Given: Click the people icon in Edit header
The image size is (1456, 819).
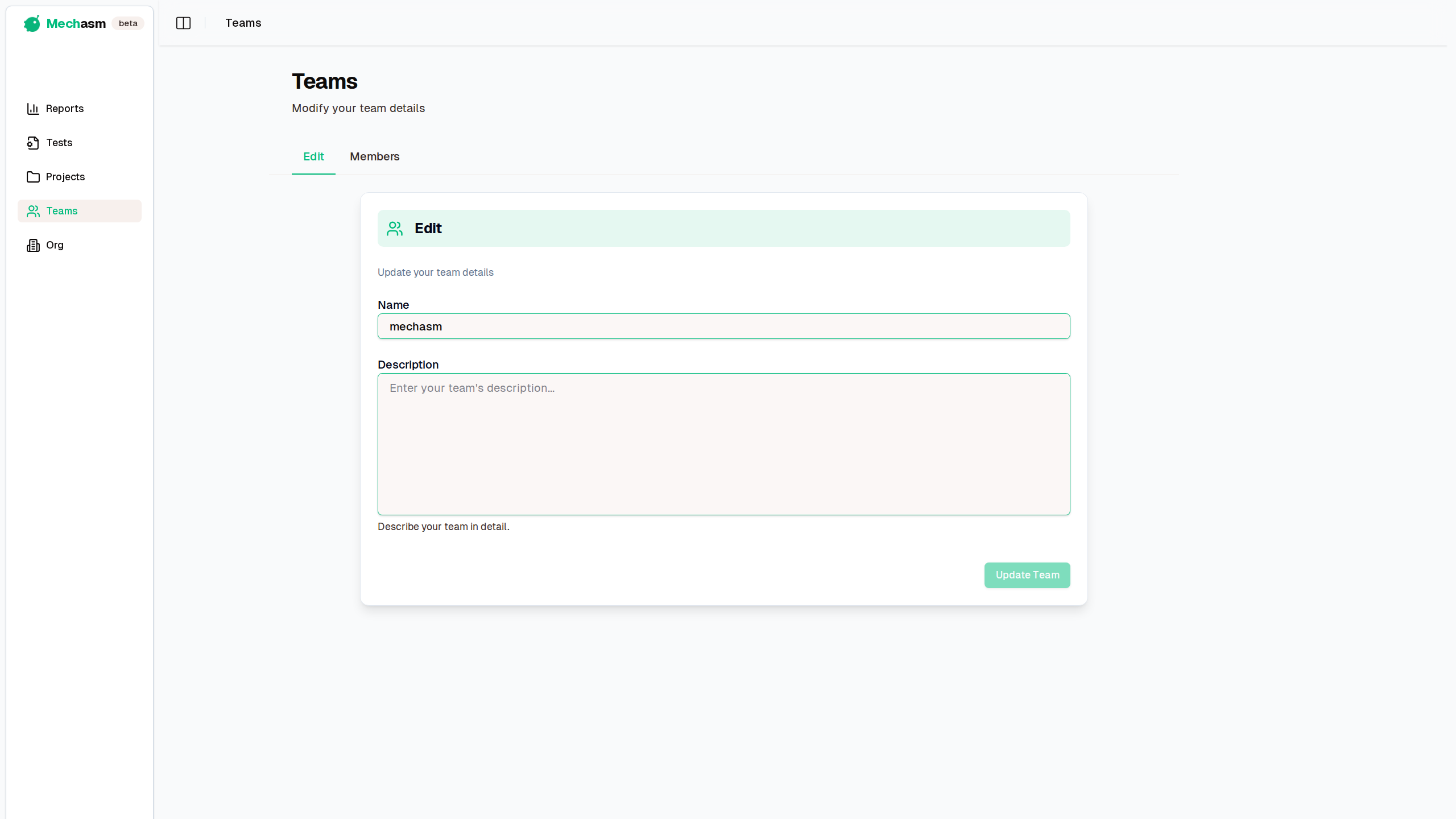Looking at the screenshot, I should 395,229.
